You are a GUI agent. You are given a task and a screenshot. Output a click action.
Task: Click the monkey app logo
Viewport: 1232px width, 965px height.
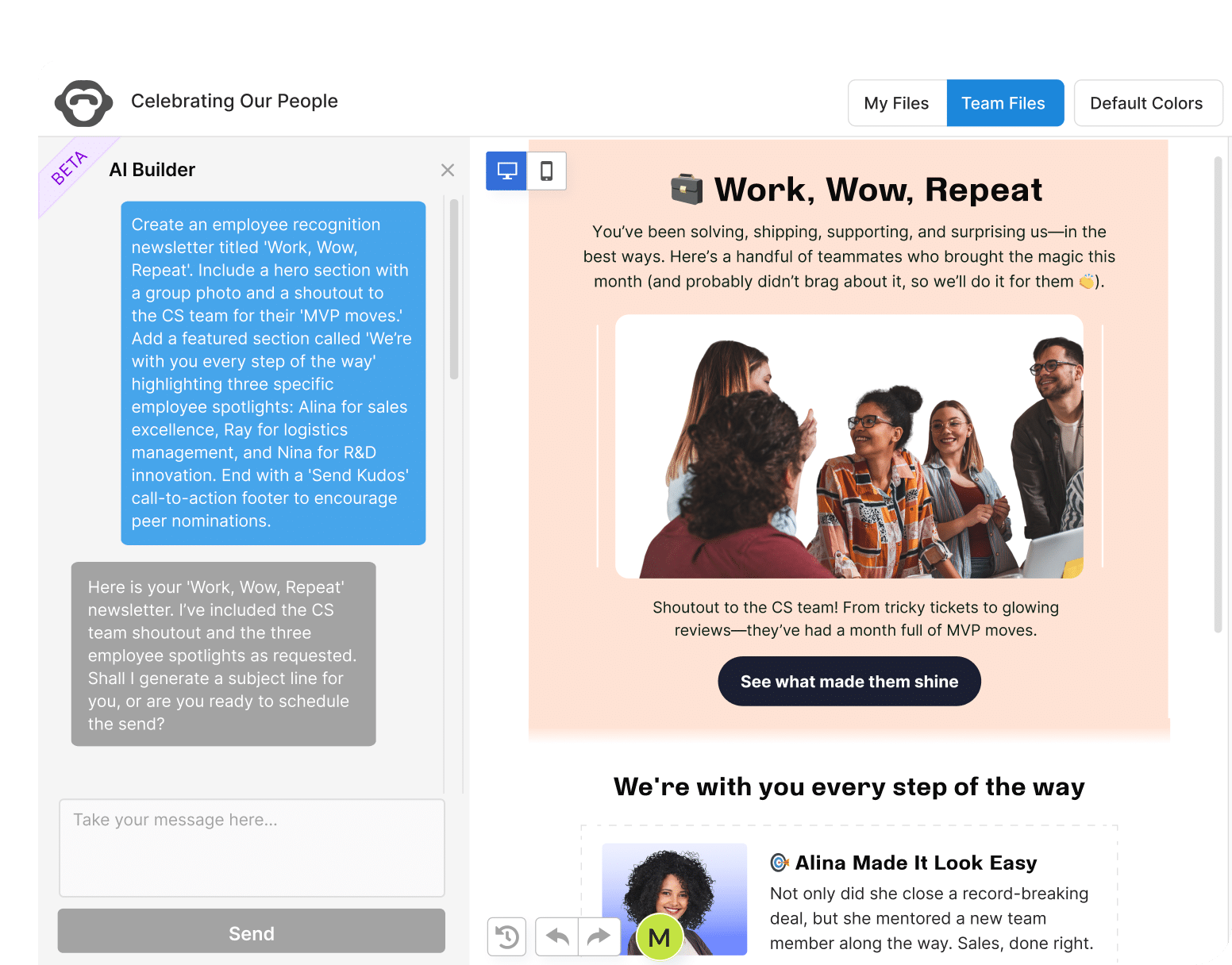coord(84,102)
